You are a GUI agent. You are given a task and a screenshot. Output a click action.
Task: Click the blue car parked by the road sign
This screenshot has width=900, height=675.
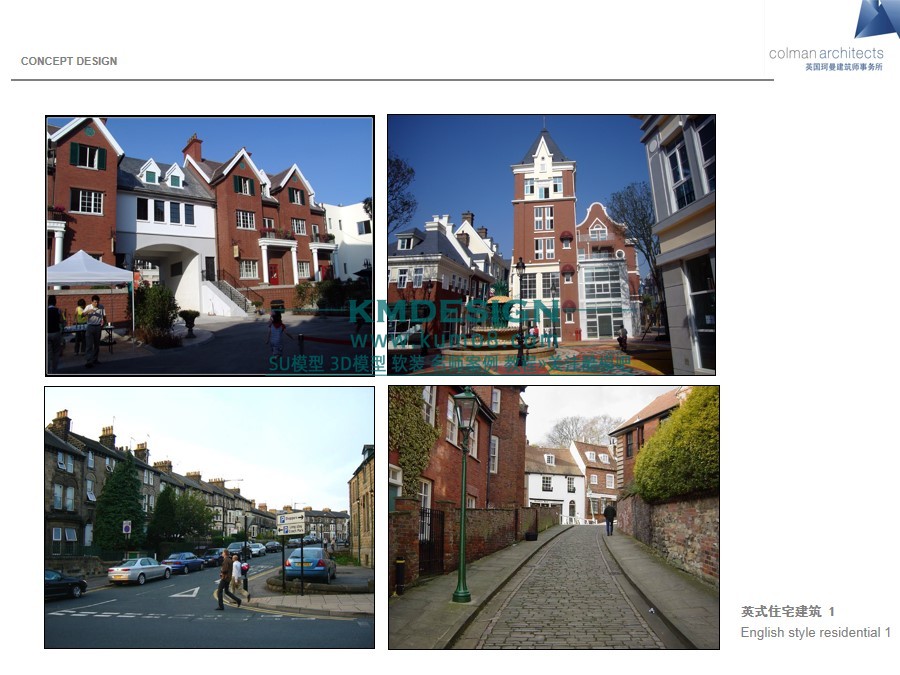(310, 564)
